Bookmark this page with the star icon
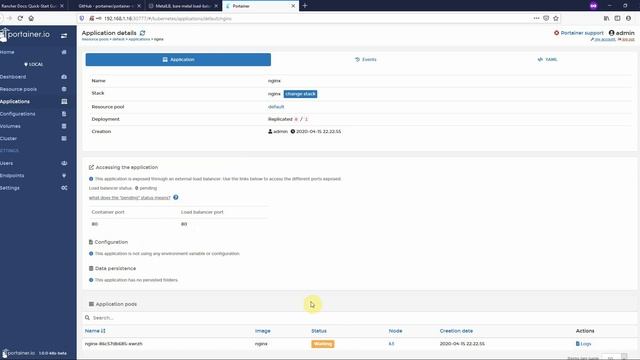 coord(556,18)
